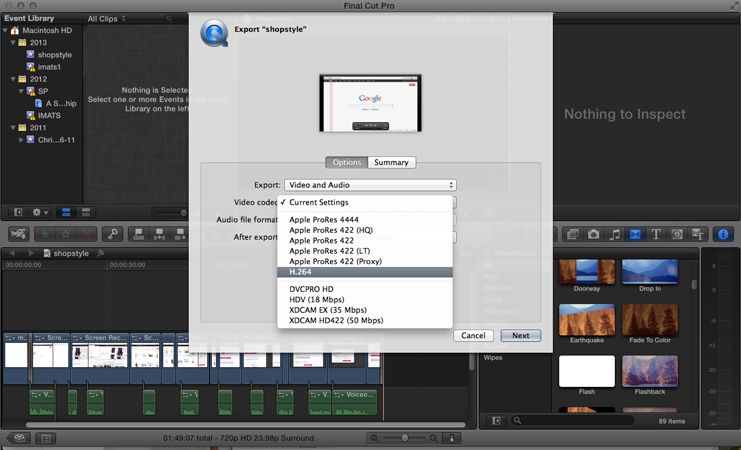Viewport: 741px width, 450px height.
Task: Collapse the Macintosh HD tree item
Action: coord(5,30)
